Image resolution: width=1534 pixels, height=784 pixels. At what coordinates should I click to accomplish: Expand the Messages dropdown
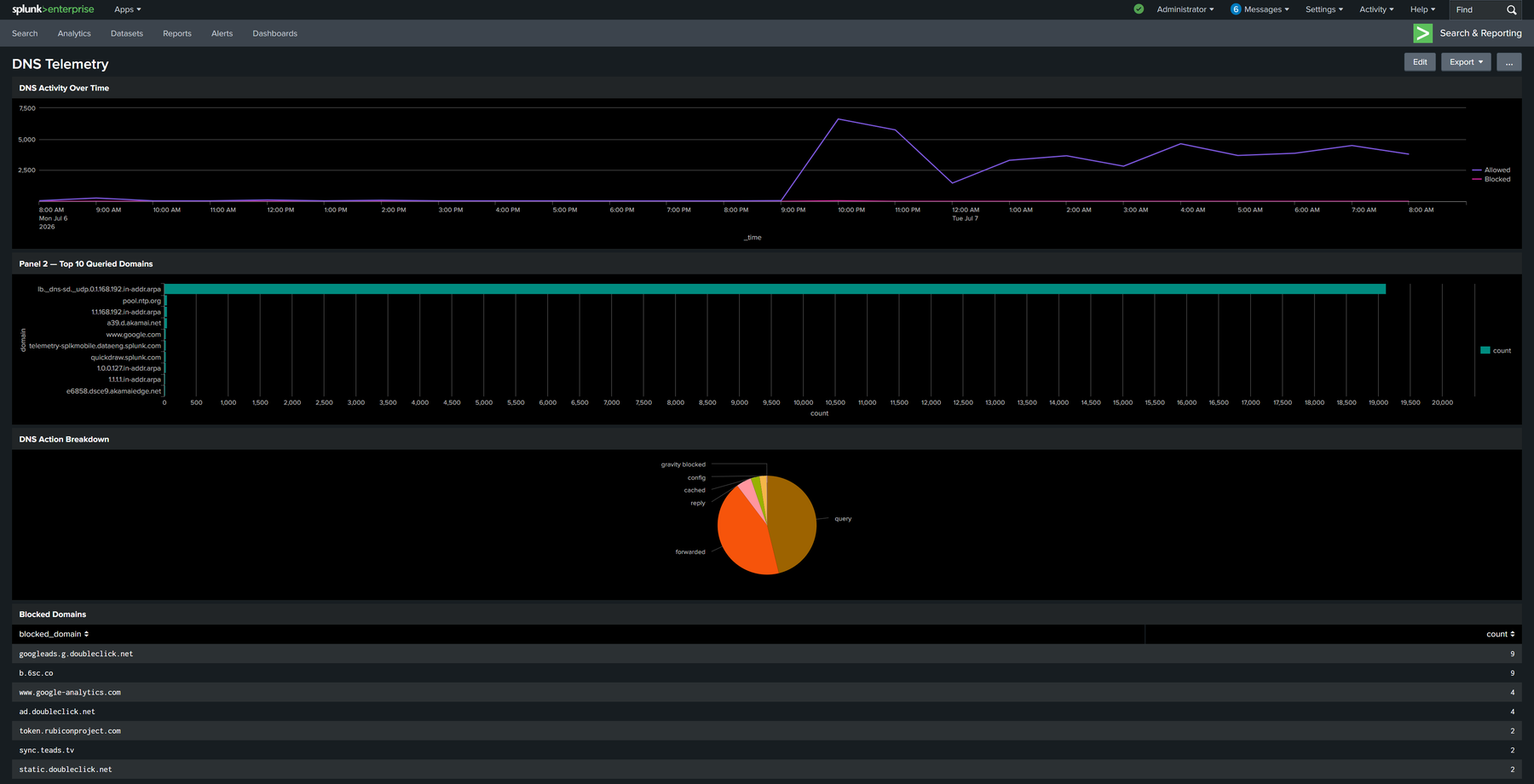1266,9
